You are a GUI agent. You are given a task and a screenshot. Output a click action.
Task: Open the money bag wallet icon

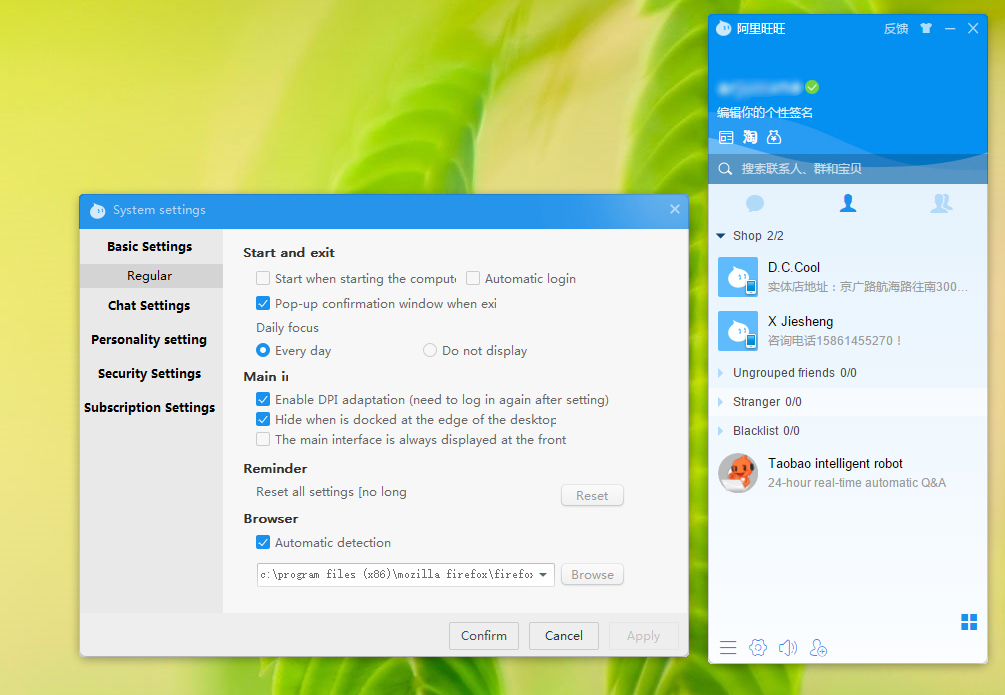tap(774, 137)
